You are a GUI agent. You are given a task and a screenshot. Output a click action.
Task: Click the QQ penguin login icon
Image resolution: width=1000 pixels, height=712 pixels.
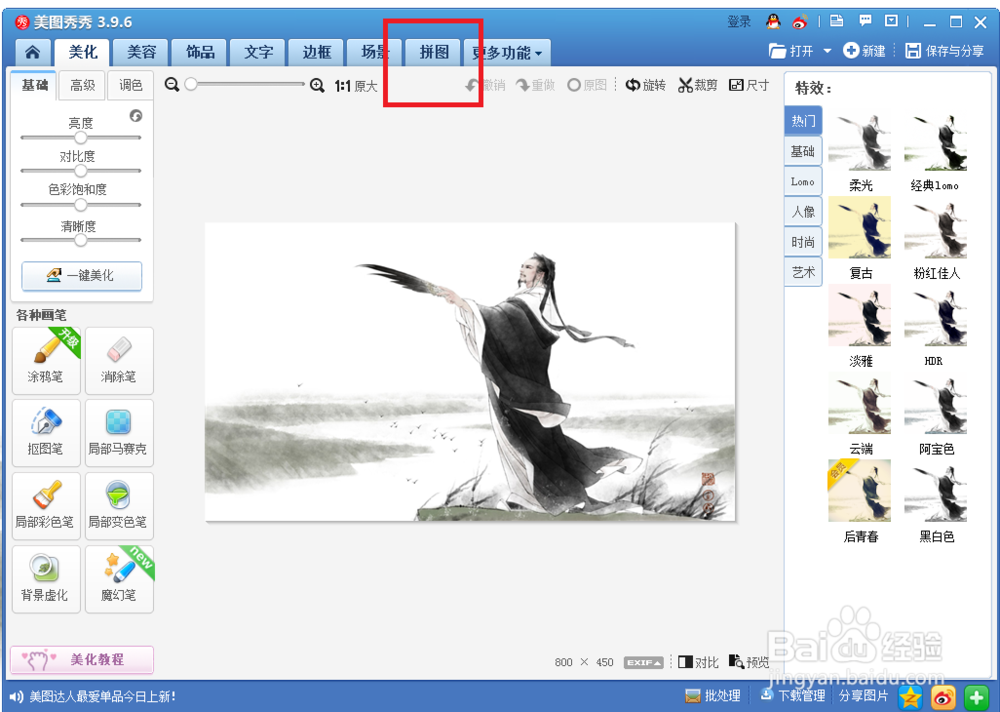click(x=773, y=21)
